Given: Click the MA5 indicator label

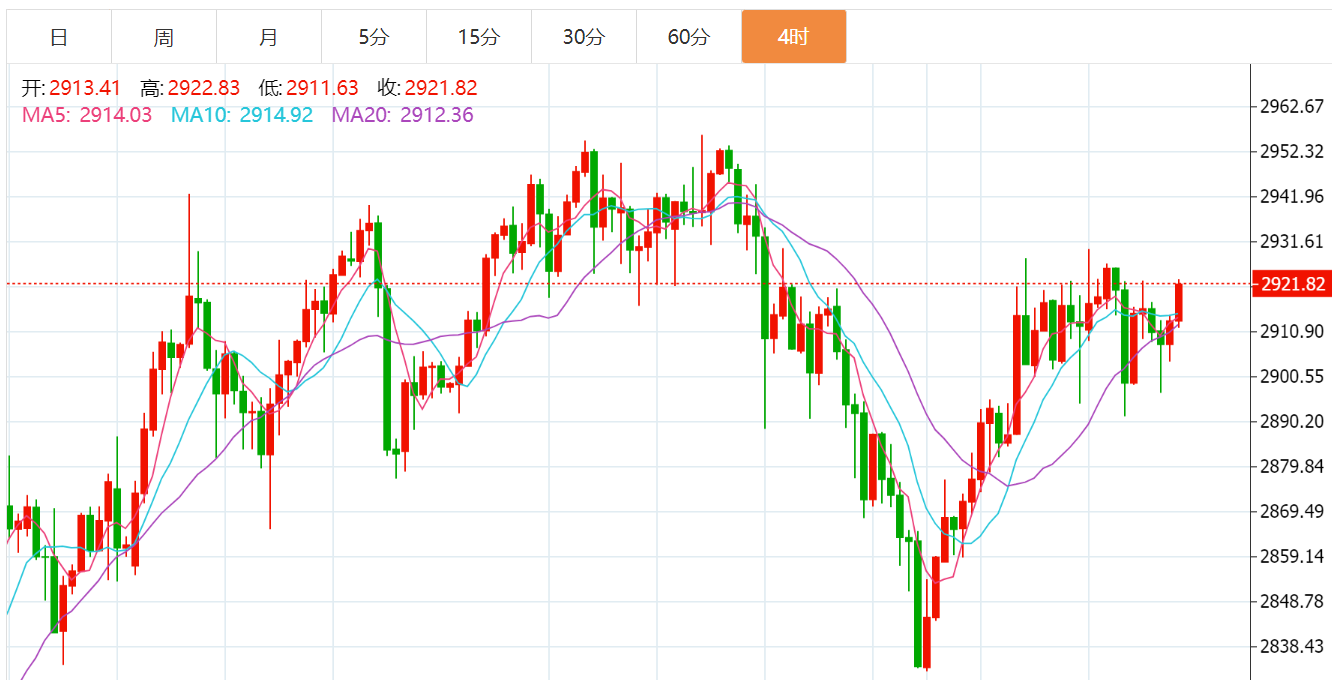Looking at the screenshot, I should pos(87,115).
